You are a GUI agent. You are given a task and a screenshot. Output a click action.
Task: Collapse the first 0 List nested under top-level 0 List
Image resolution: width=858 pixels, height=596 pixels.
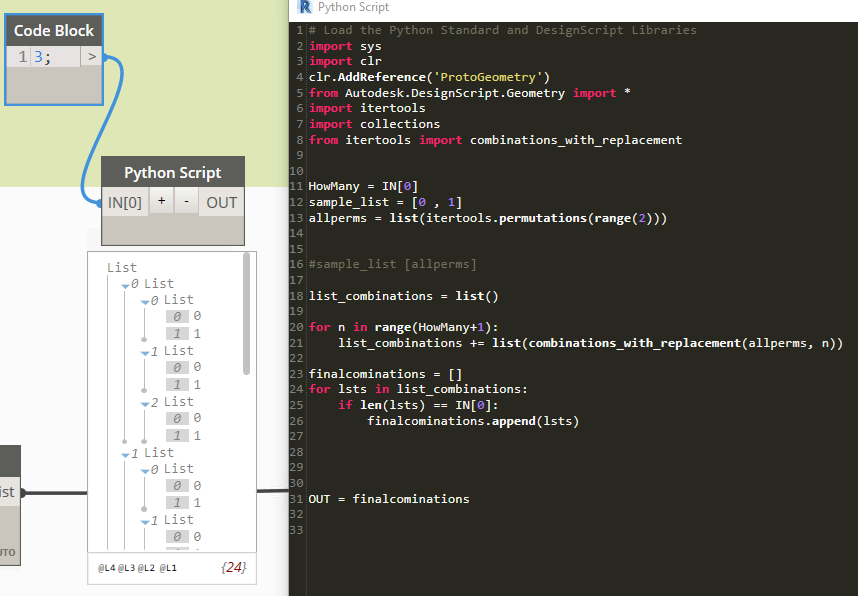click(x=145, y=302)
